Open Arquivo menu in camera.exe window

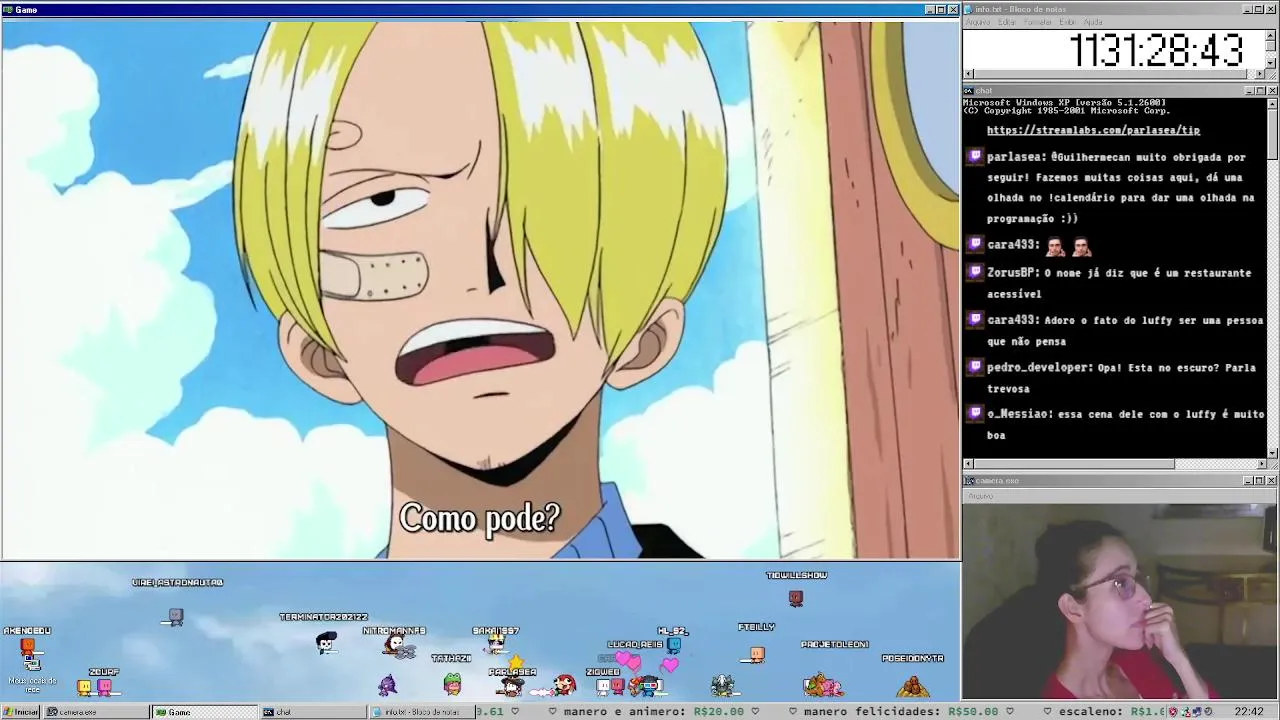[981, 496]
